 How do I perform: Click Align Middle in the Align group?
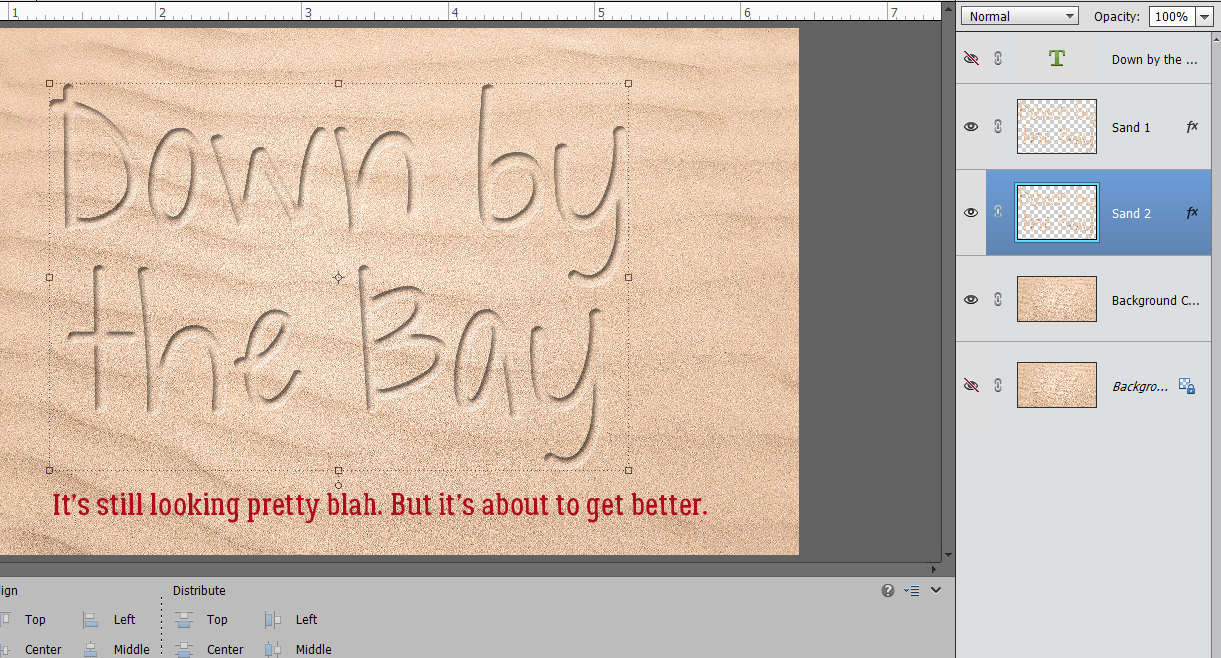(x=116, y=649)
